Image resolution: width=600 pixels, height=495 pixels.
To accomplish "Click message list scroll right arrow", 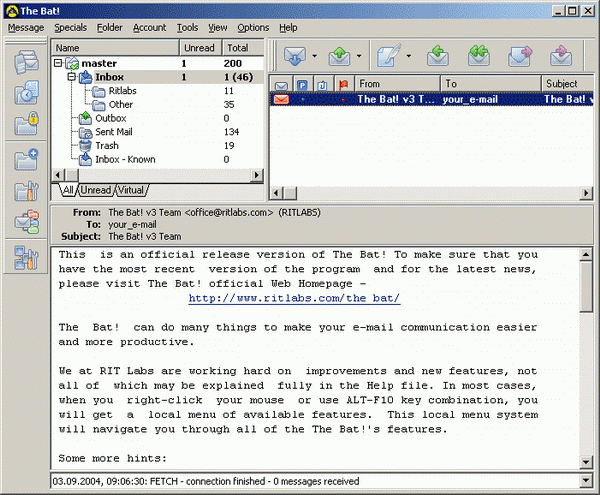I will tap(586, 193).
